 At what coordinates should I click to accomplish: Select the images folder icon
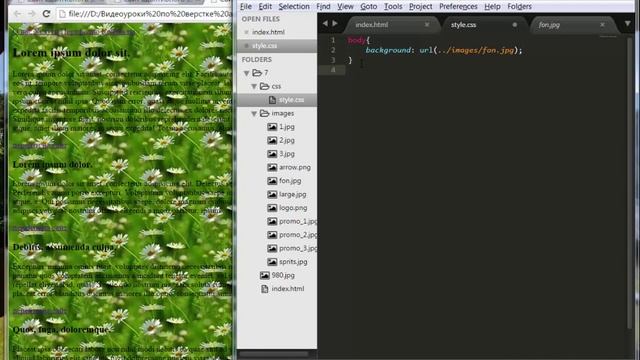click(264, 113)
